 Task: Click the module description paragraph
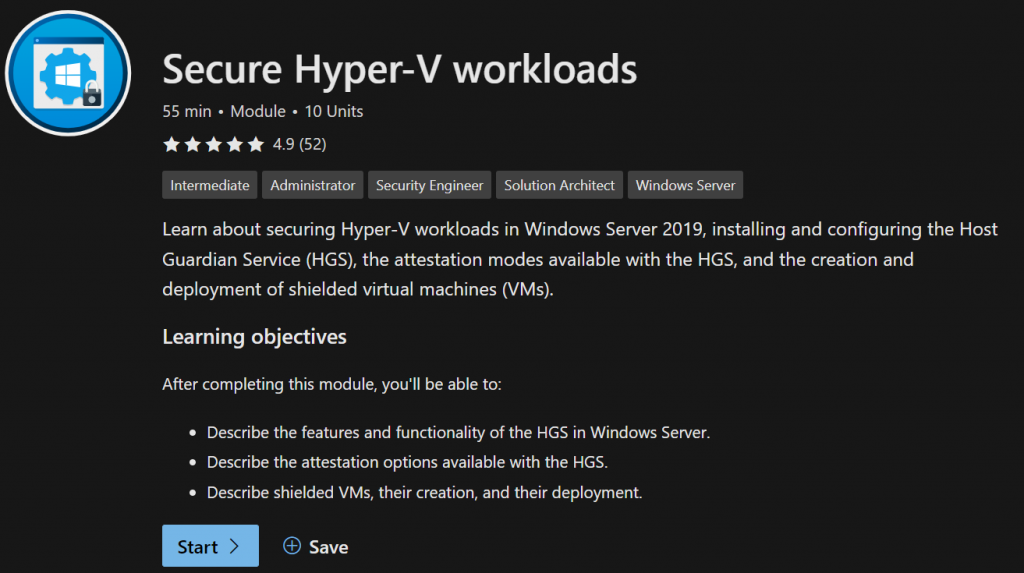[x=580, y=259]
